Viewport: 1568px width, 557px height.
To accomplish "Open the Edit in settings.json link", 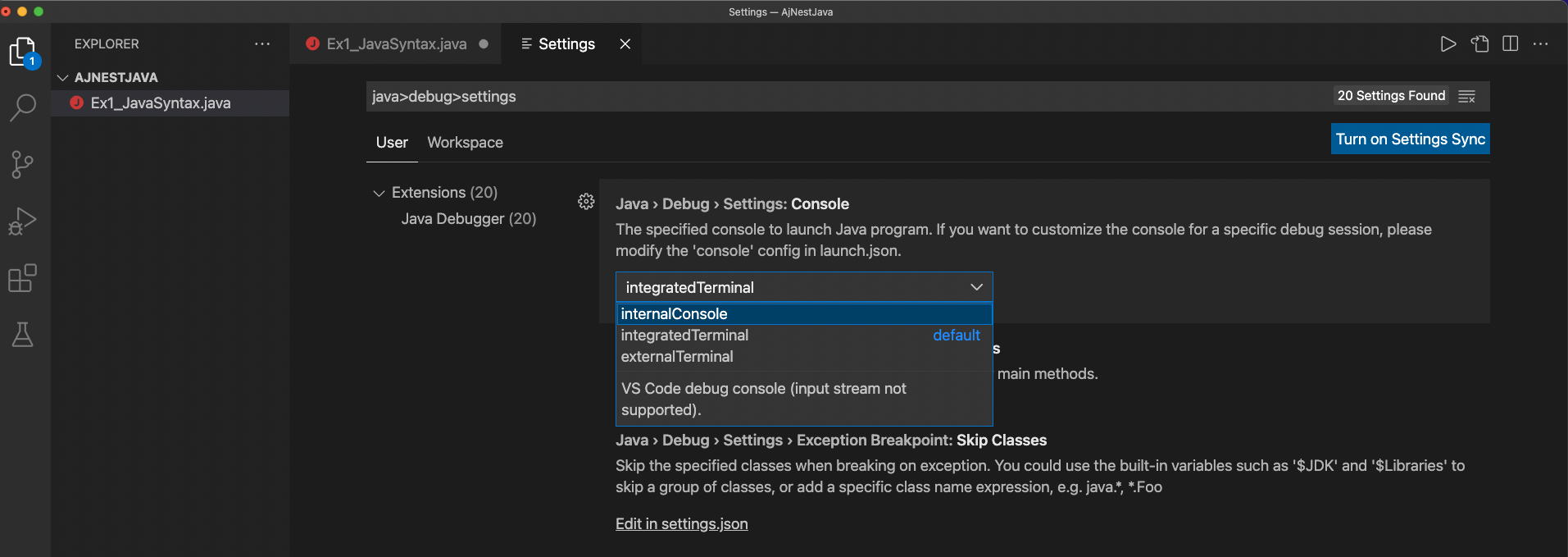I will [681, 524].
